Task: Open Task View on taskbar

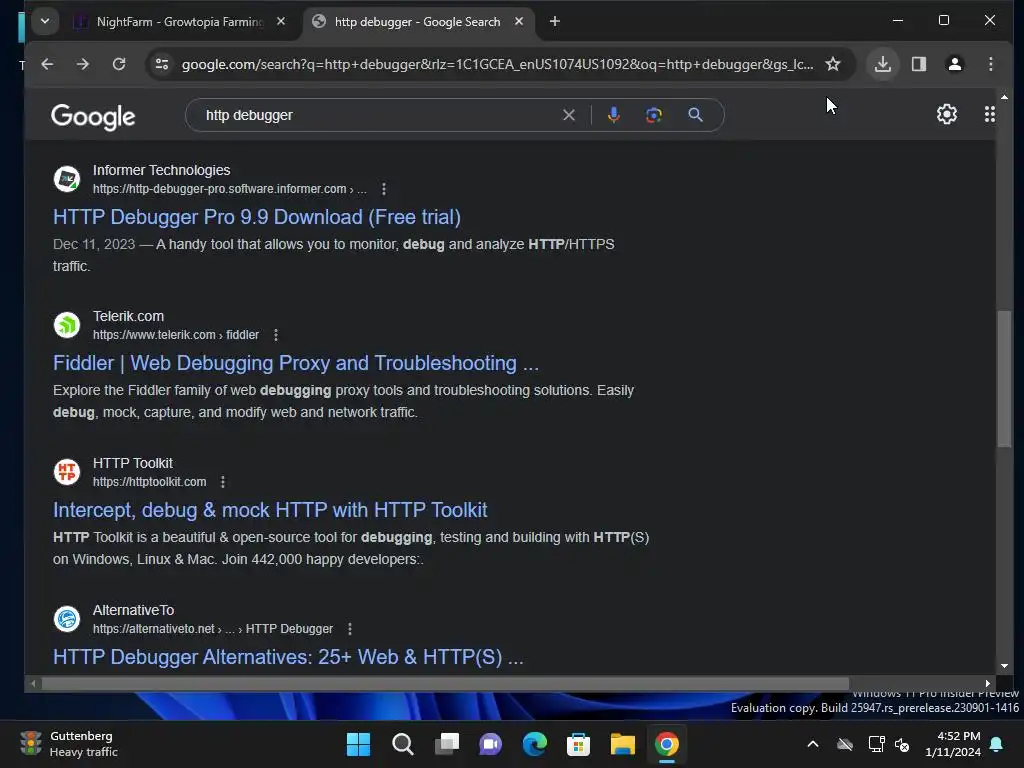Action: pos(447,744)
